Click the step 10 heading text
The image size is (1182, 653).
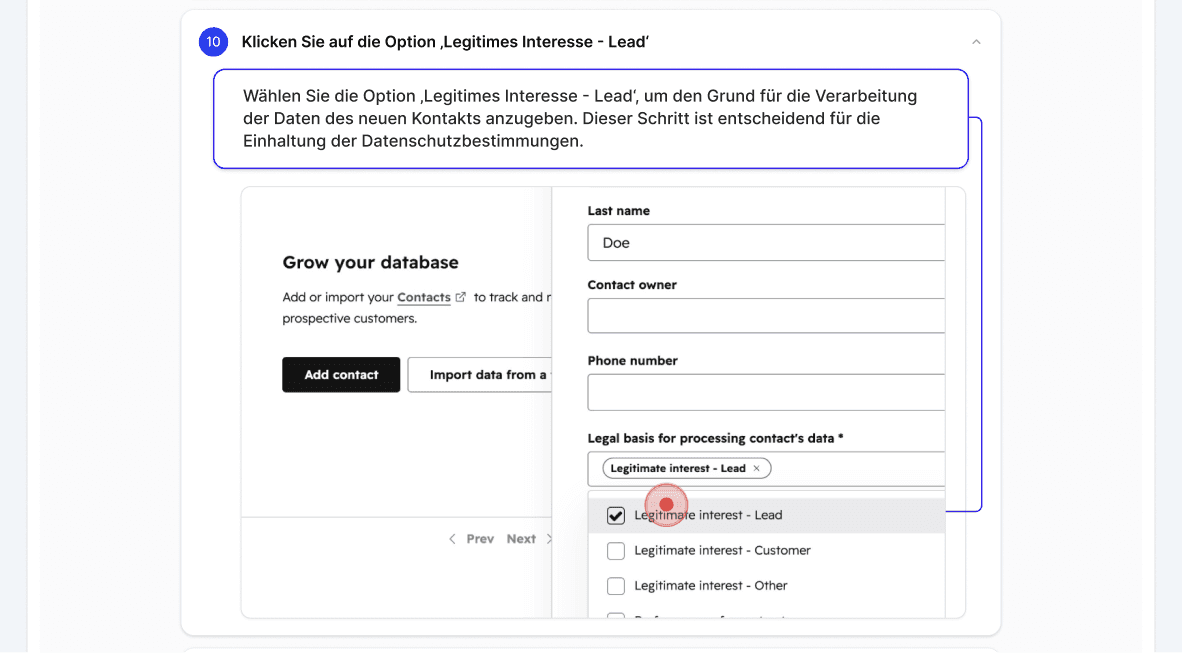(x=445, y=42)
